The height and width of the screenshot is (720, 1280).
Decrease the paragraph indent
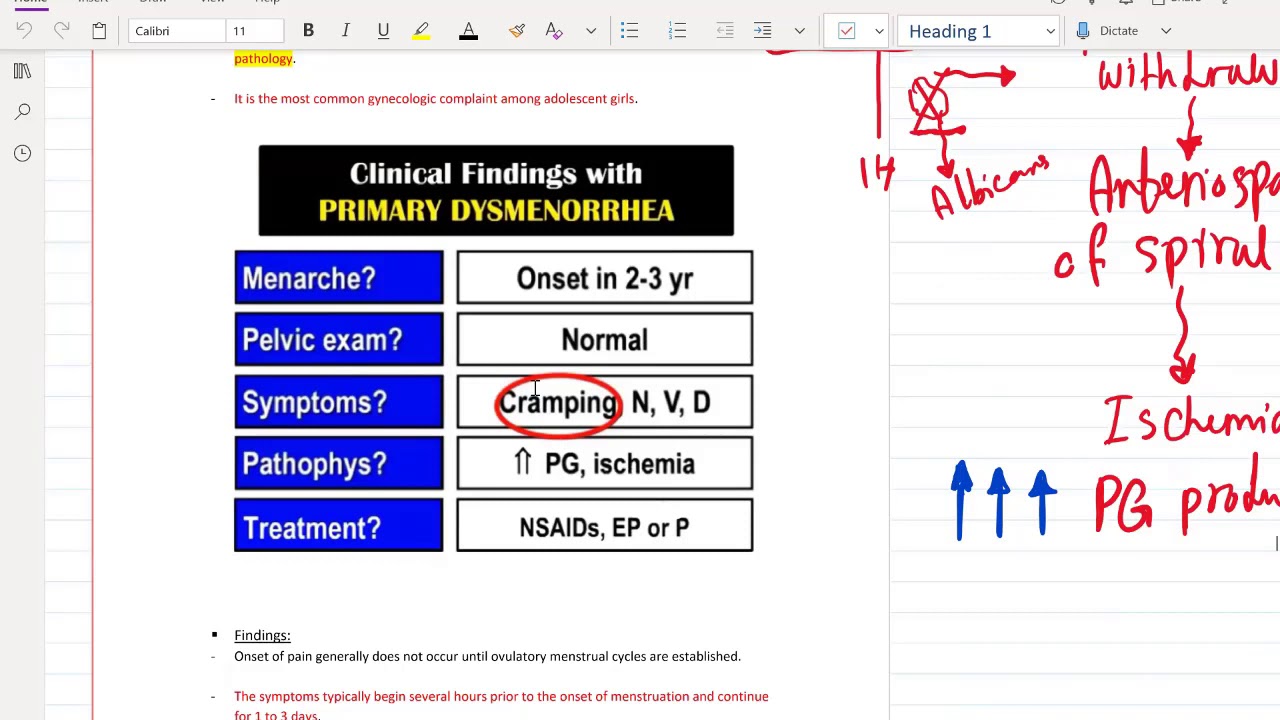pyautogui.click(x=725, y=31)
